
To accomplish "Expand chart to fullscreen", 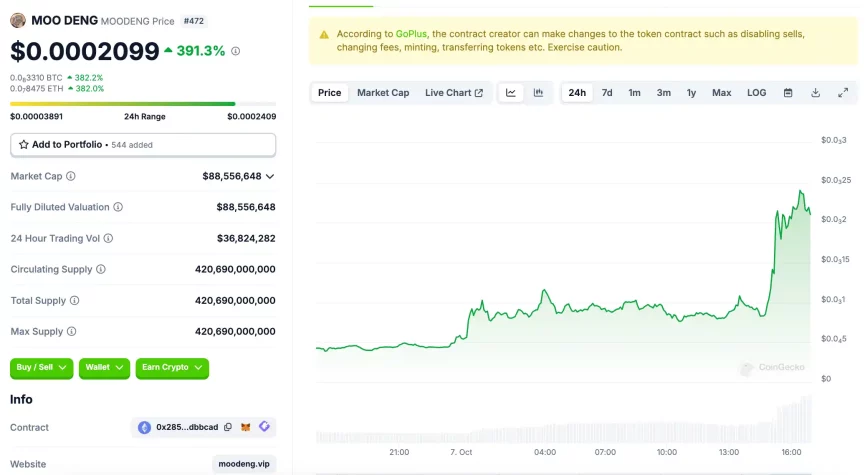I will 842,93.
